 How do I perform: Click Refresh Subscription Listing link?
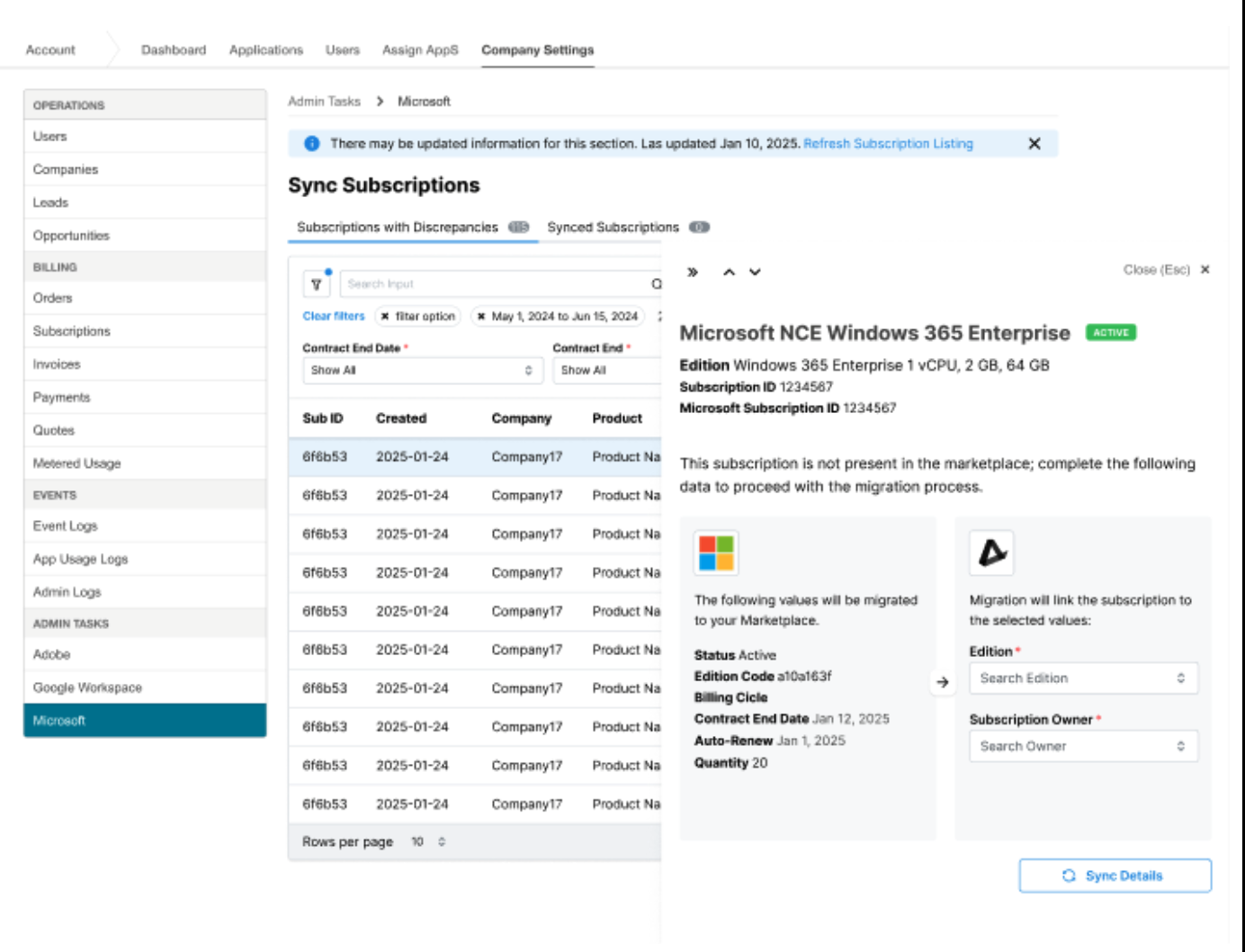point(888,144)
